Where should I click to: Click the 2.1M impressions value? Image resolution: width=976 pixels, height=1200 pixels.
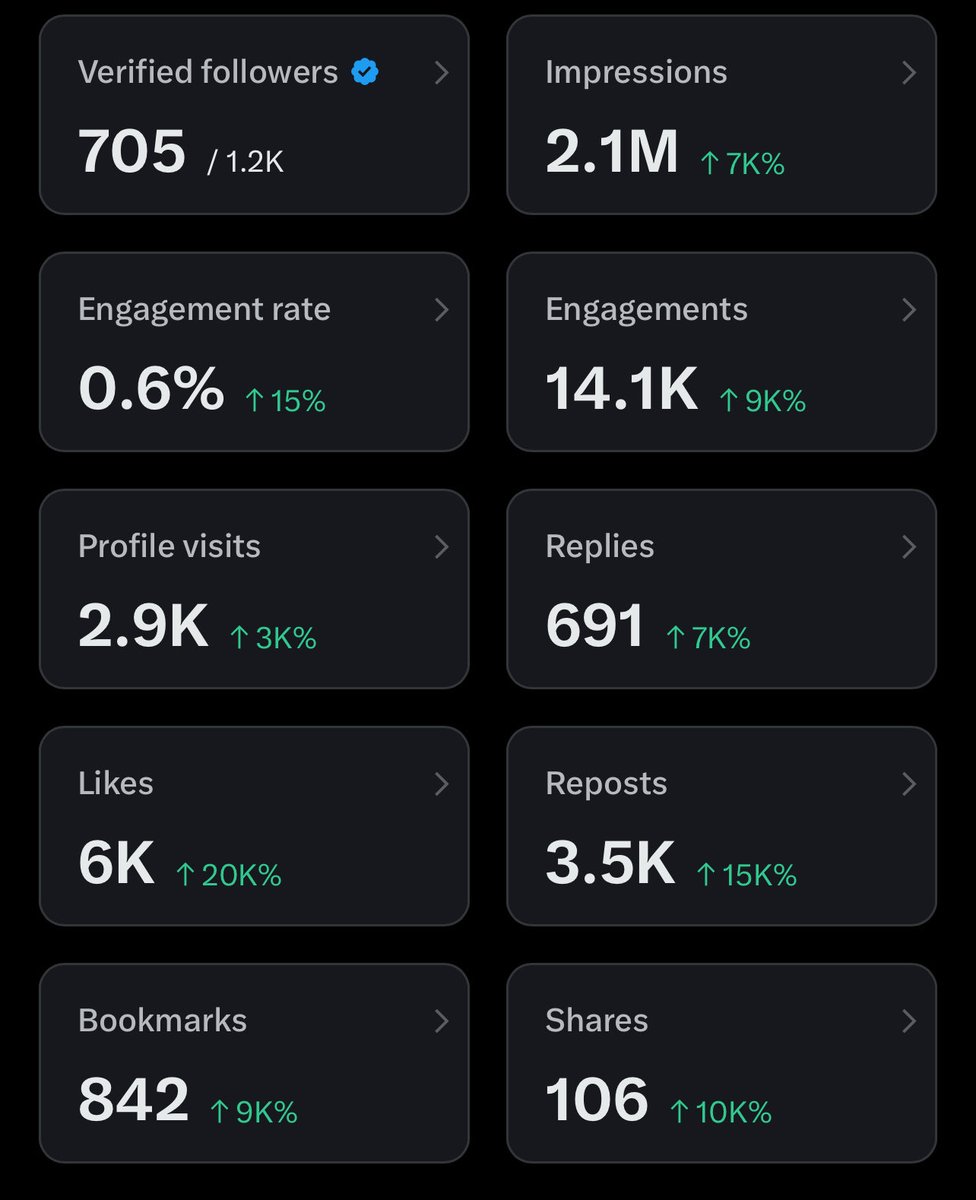(612, 152)
